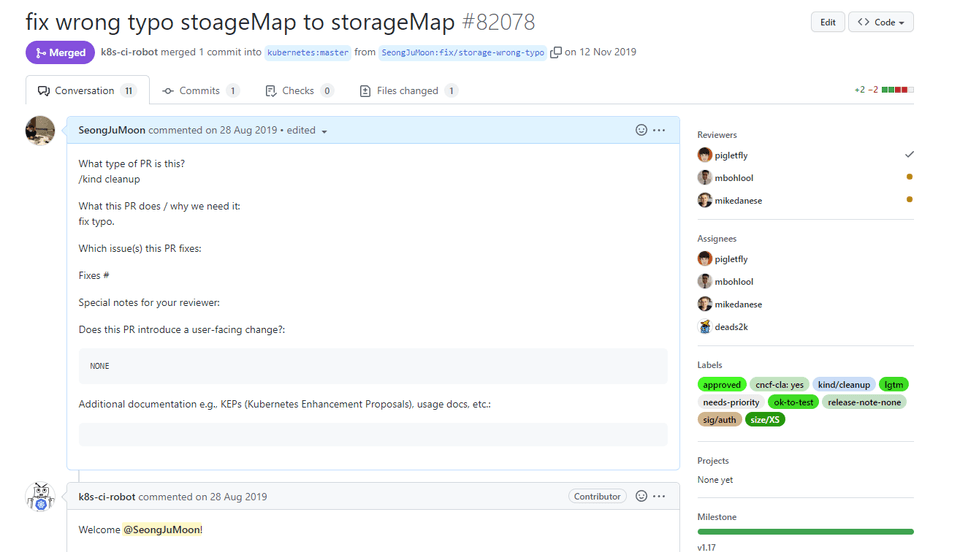Screen dimensions: 960x552
Task: Click the Edit title button
Action: coord(828,22)
